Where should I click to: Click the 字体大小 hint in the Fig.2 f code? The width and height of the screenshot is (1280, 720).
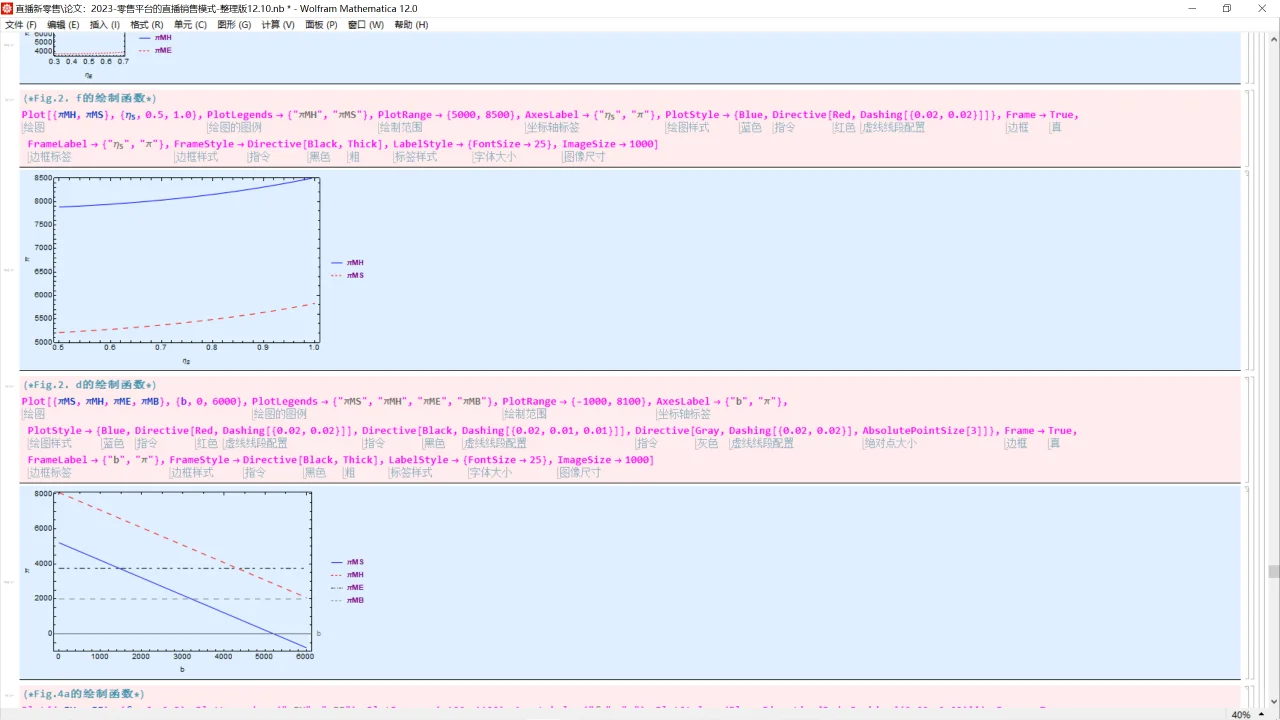(x=495, y=157)
